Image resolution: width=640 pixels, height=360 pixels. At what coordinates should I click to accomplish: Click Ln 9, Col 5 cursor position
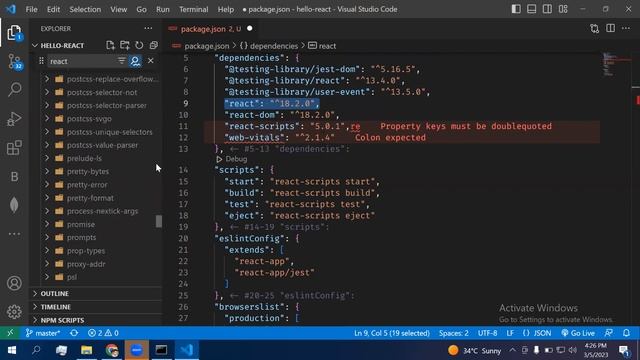point(392,333)
